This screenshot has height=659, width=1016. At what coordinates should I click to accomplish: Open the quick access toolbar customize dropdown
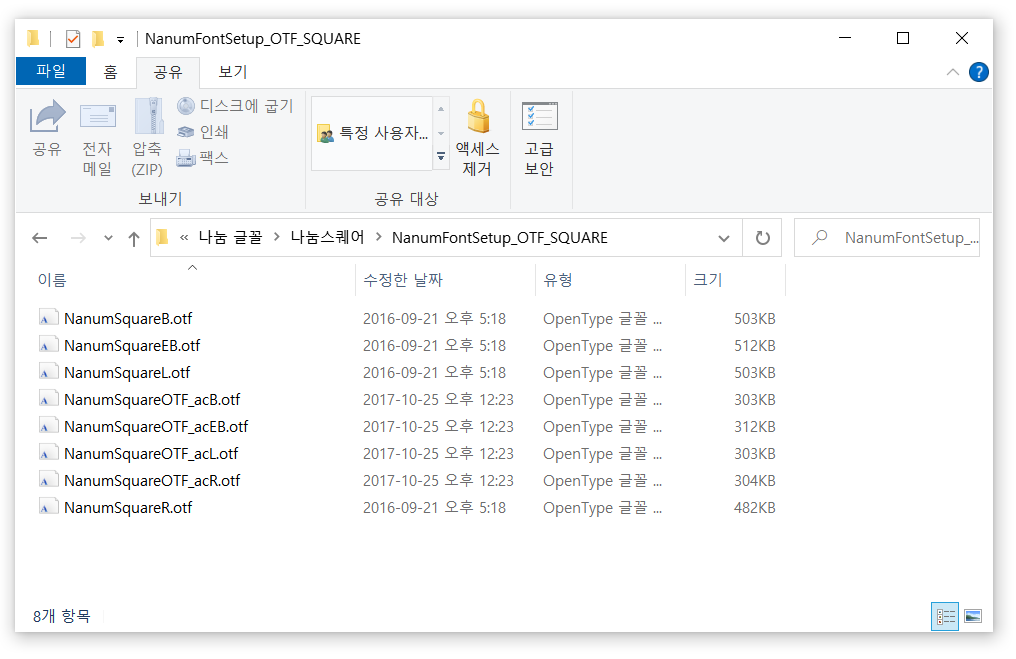121,40
